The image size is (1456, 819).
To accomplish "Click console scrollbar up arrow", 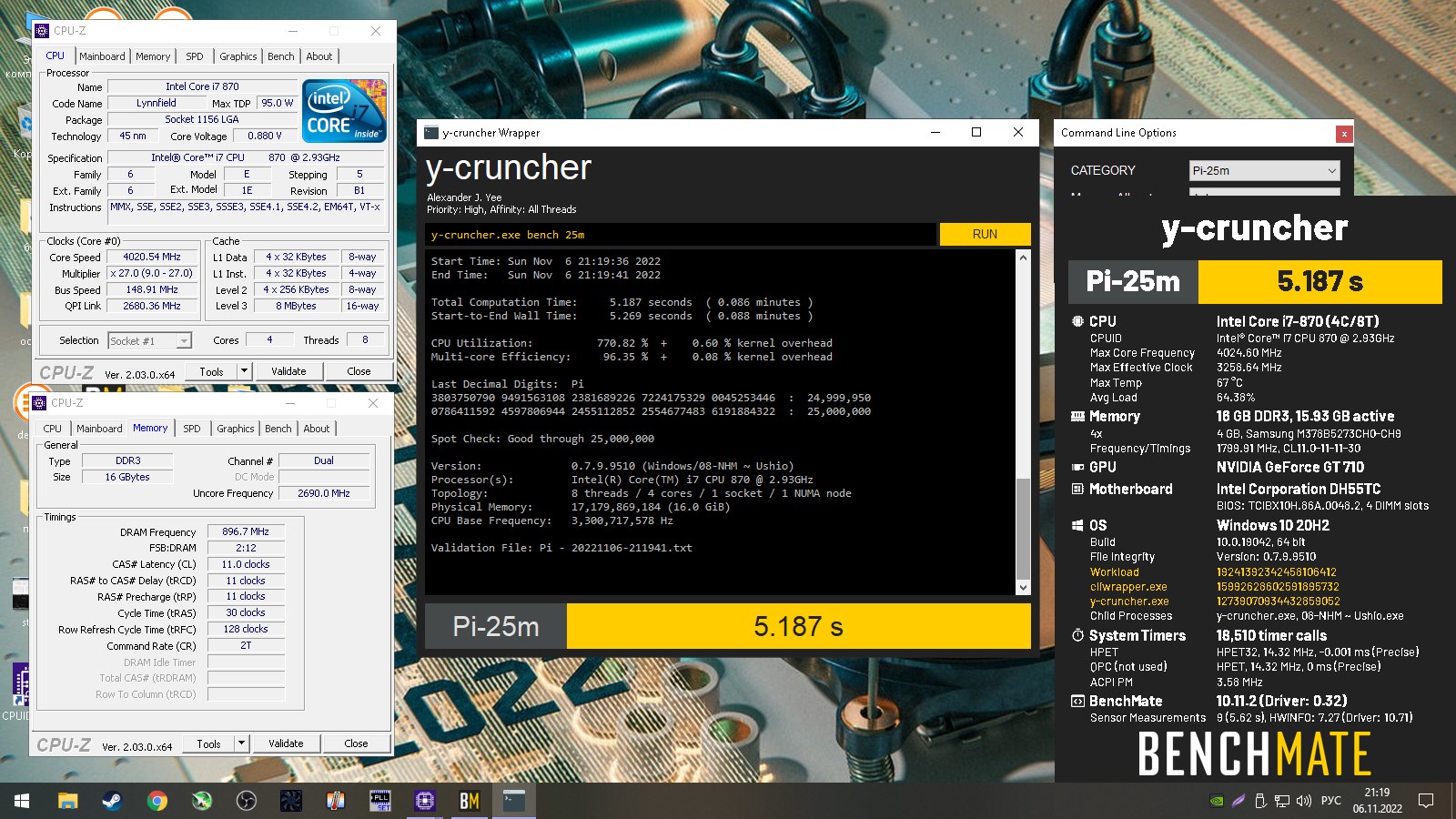I will coord(1023,258).
